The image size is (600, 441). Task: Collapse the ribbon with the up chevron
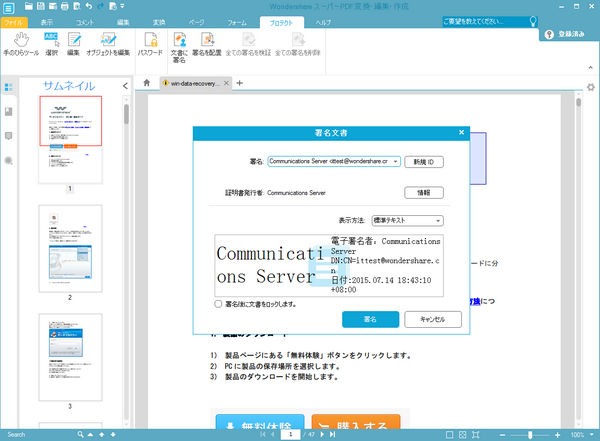[590, 67]
